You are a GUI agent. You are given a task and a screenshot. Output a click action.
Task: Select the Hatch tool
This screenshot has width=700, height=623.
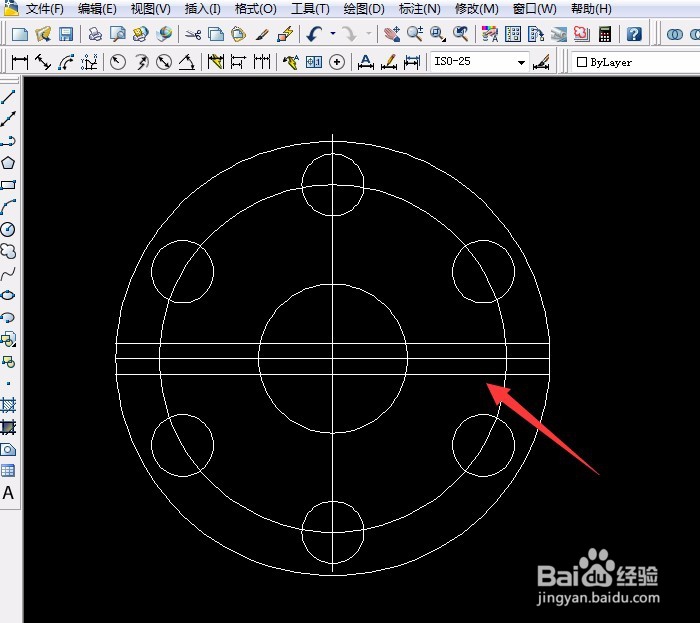coord(8,405)
